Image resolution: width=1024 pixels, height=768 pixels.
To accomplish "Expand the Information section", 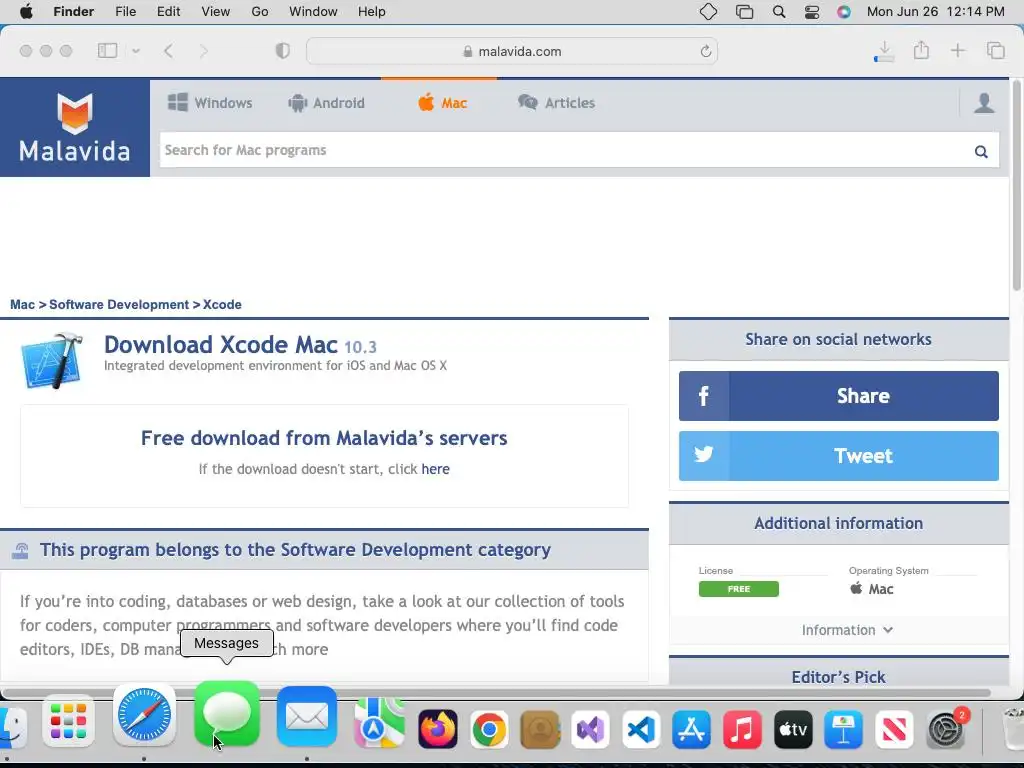I will click(847, 630).
